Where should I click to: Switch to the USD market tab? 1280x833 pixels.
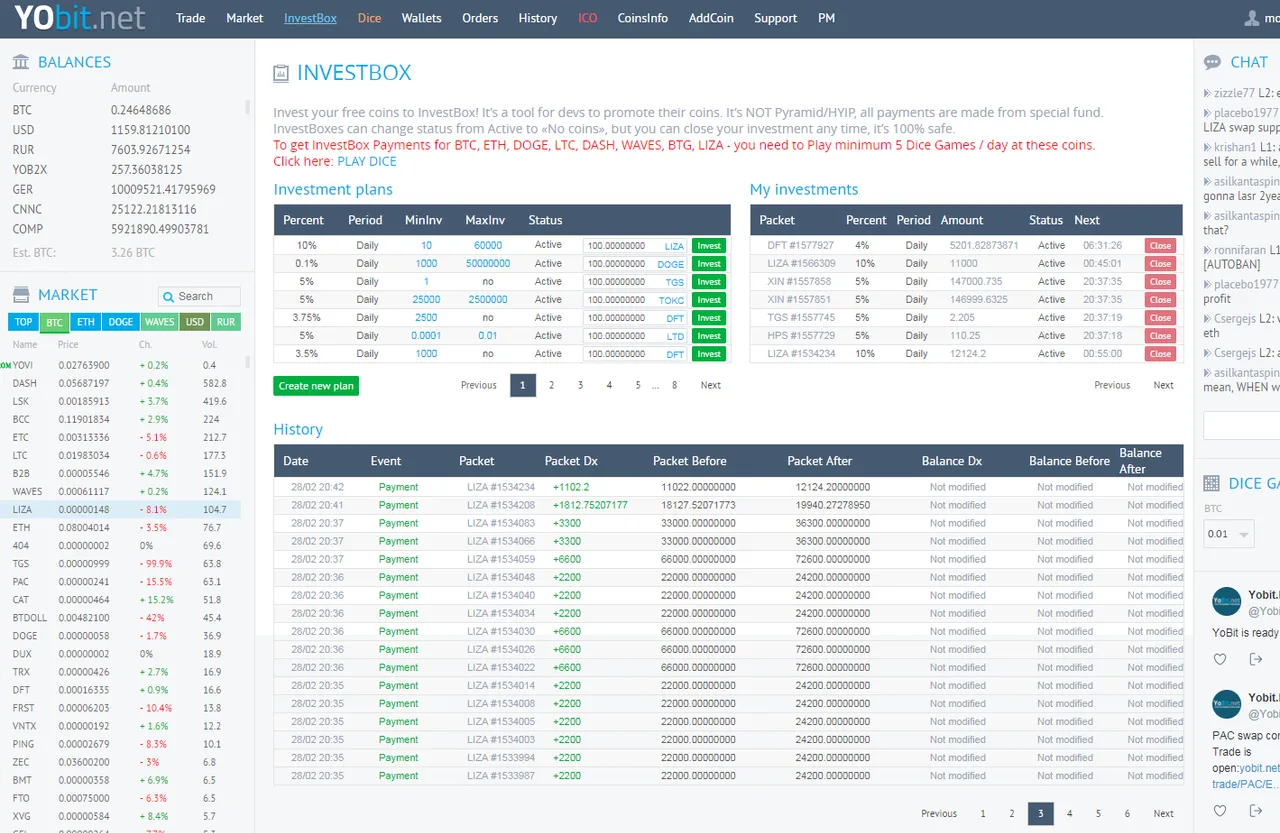[194, 322]
